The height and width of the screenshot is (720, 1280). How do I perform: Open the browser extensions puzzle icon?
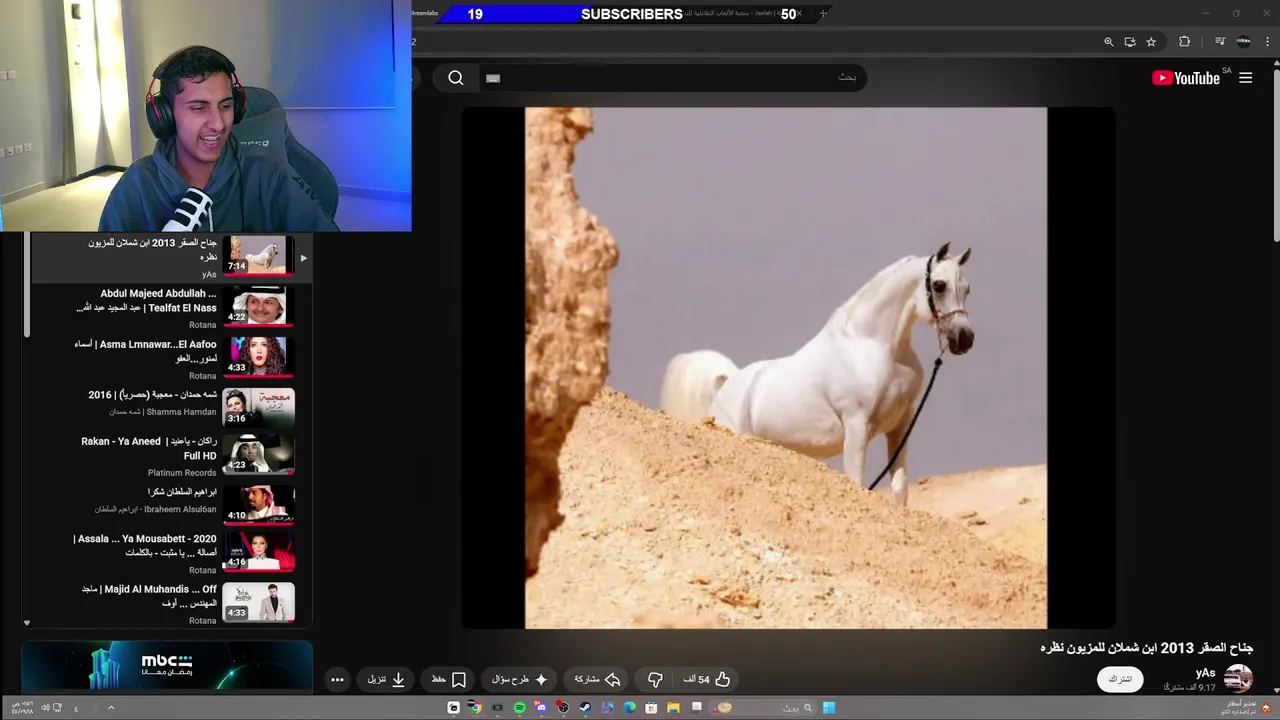[1185, 42]
